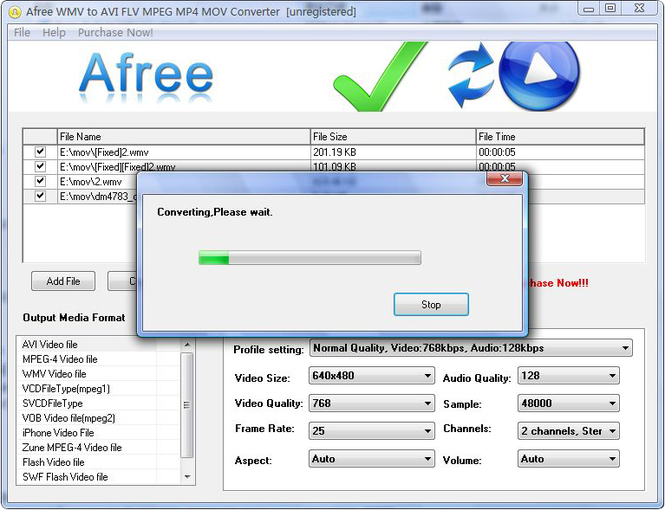This screenshot has height=510, width=665.
Task: Click the Stop button in converting dialog
Action: pos(431,304)
